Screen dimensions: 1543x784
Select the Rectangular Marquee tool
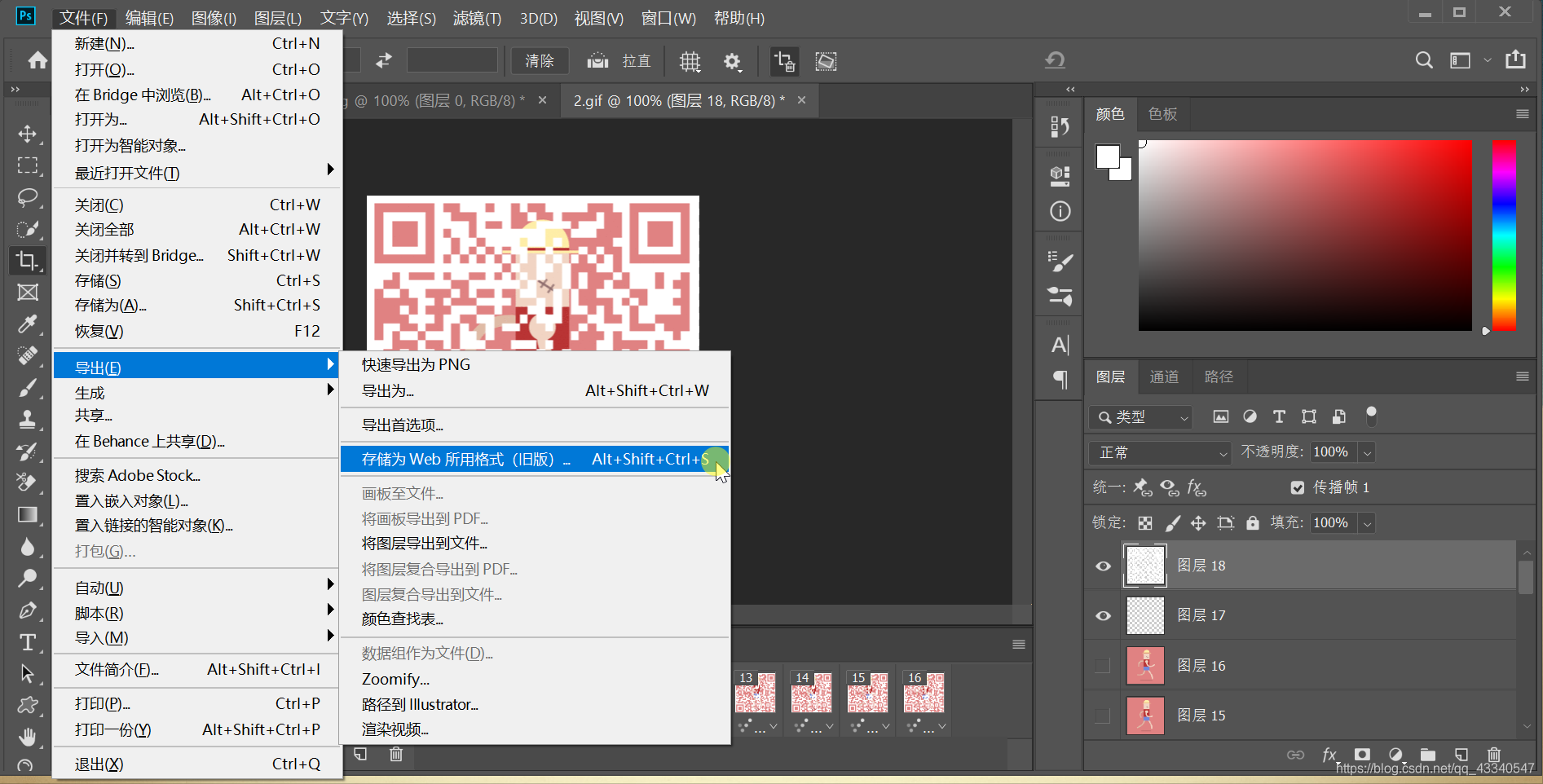[28, 165]
